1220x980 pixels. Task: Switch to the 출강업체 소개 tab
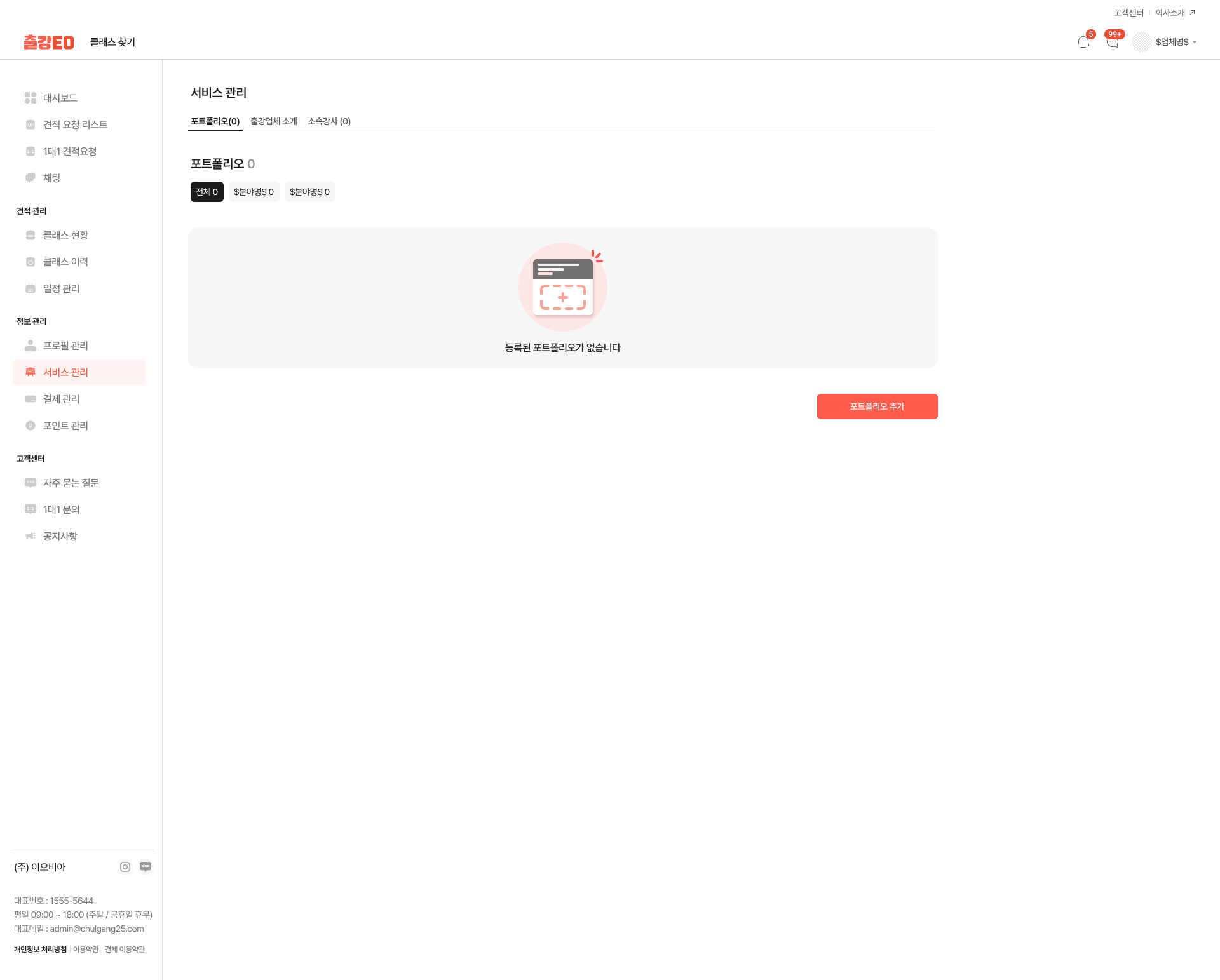point(274,121)
